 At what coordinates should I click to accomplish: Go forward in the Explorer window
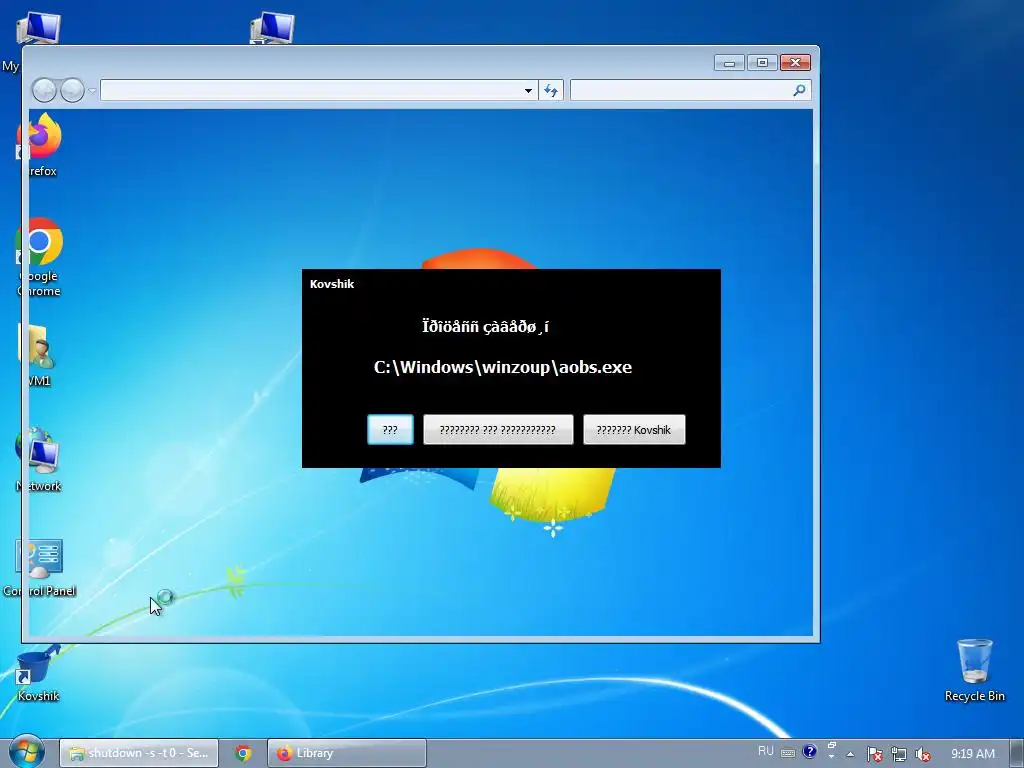72,90
